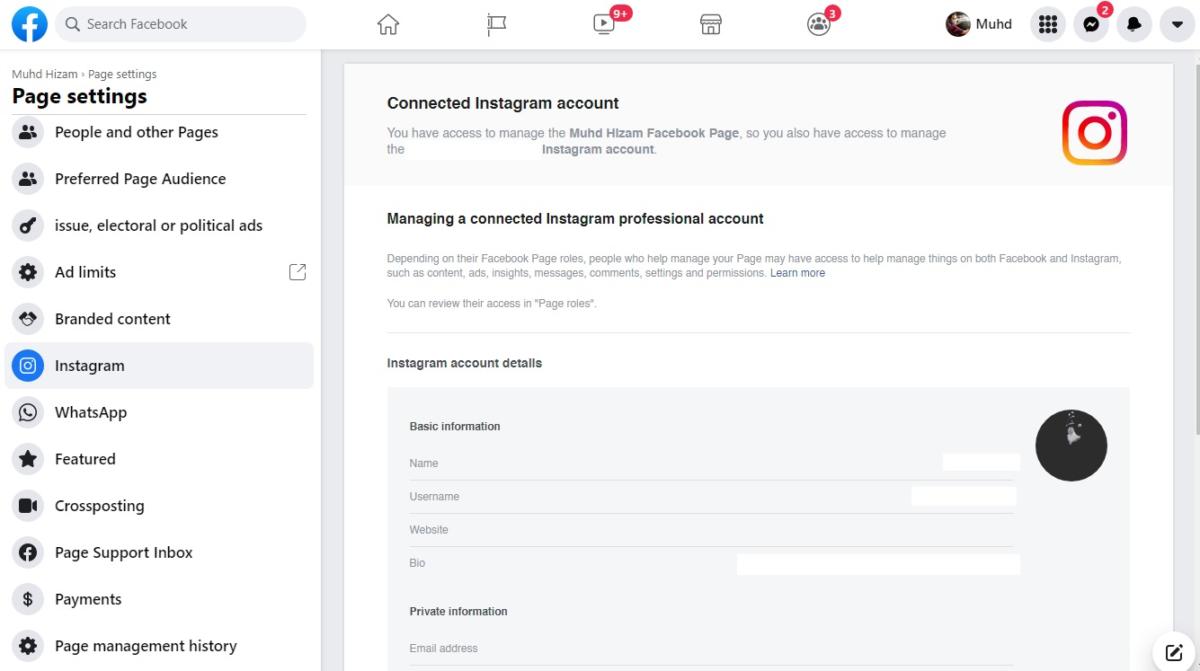Open Crossposting settings
Viewport: 1200px width, 671px height.
[160, 506]
